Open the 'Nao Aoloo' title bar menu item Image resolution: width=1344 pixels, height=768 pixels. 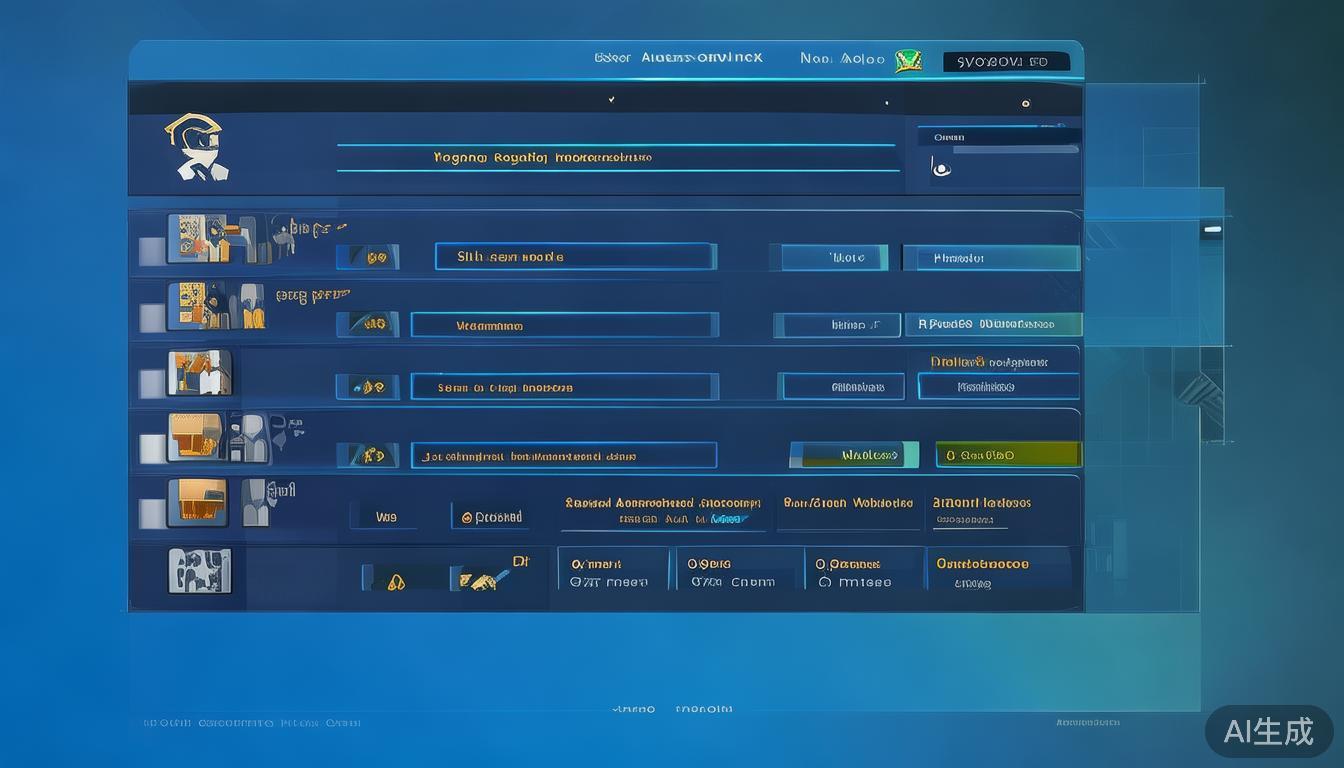click(842, 59)
